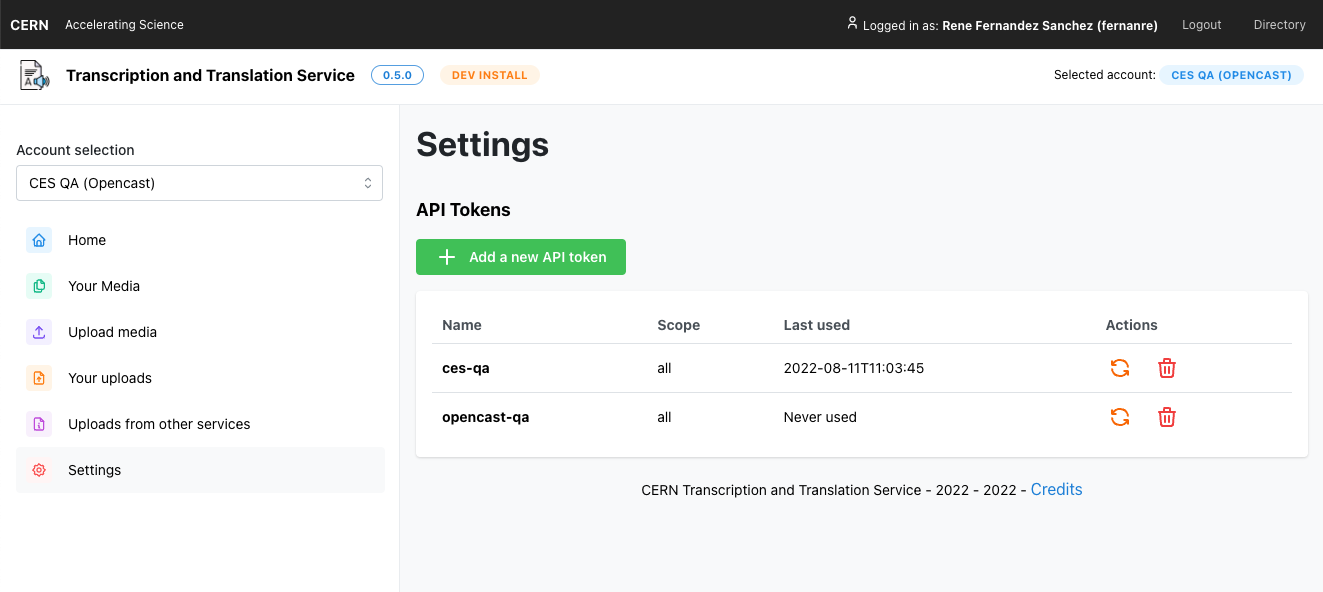
Task: Select the ces-qa token name
Action: tap(465, 368)
